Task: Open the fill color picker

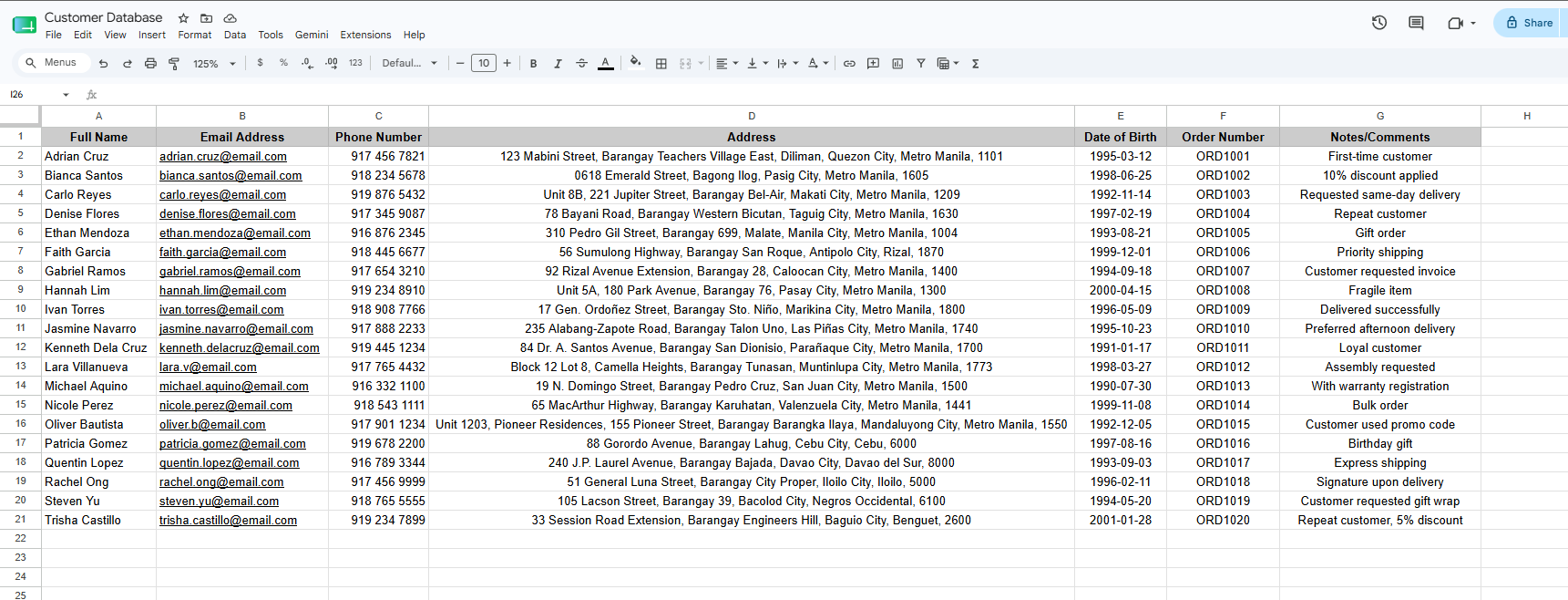Action: [635, 64]
